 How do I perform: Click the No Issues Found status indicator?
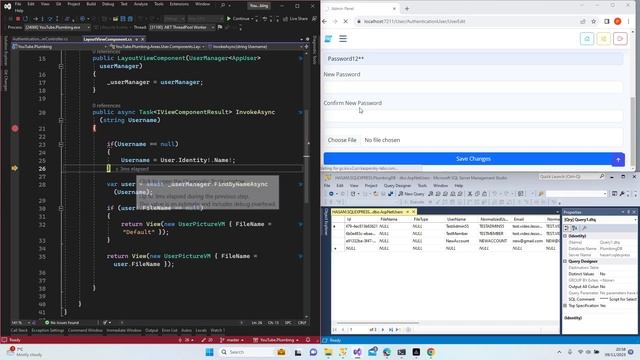tap(62, 322)
